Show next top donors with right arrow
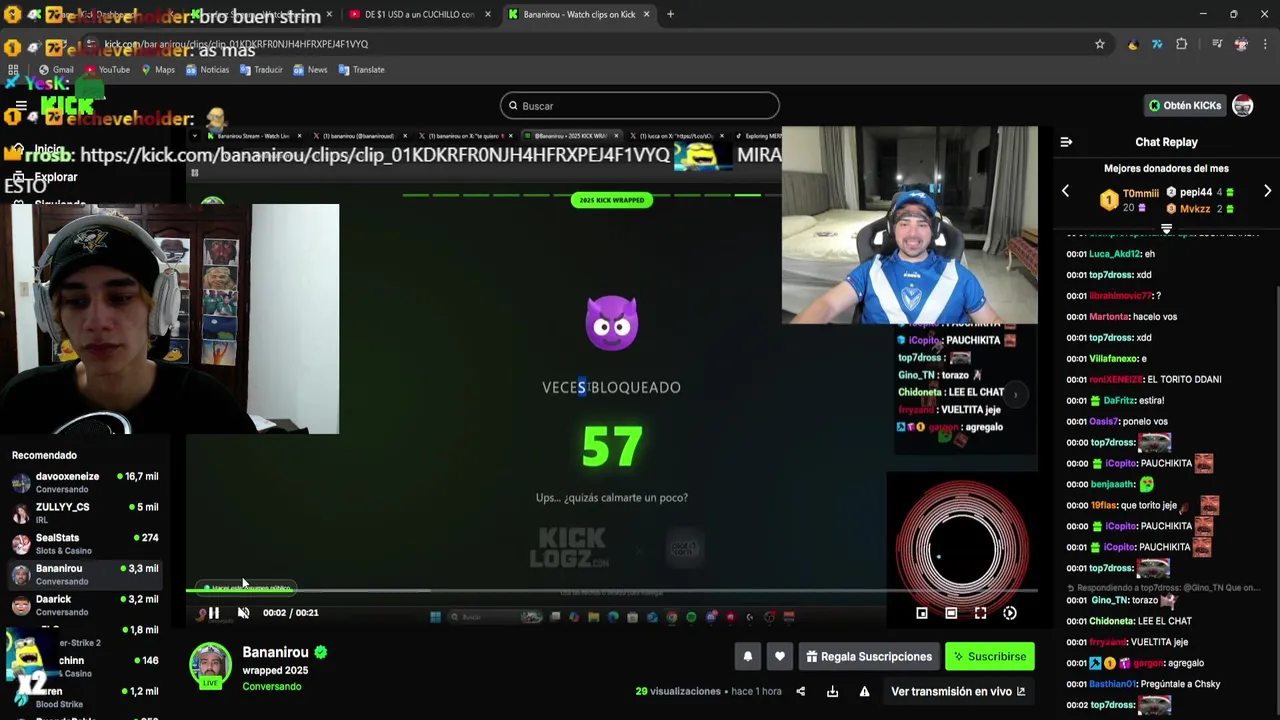Screen dimensions: 1280x720 1267,191
